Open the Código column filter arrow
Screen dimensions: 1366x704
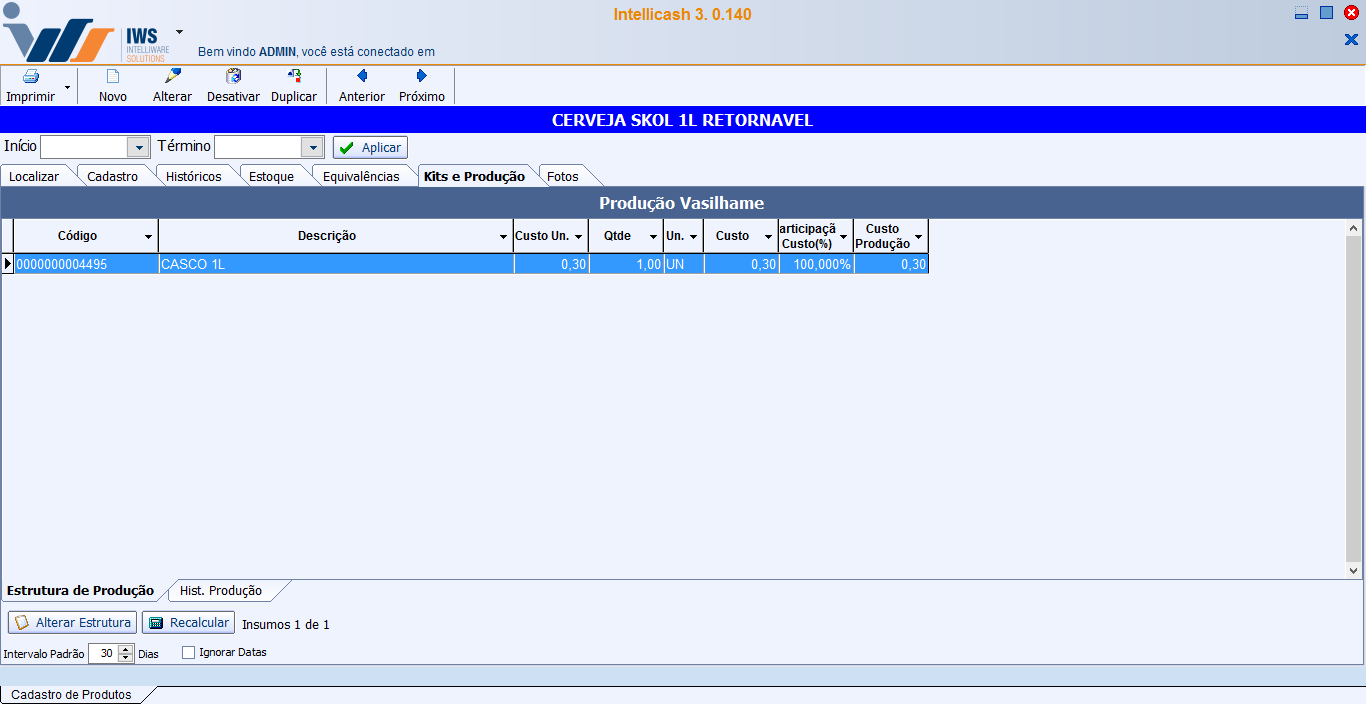[x=149, y=237]
